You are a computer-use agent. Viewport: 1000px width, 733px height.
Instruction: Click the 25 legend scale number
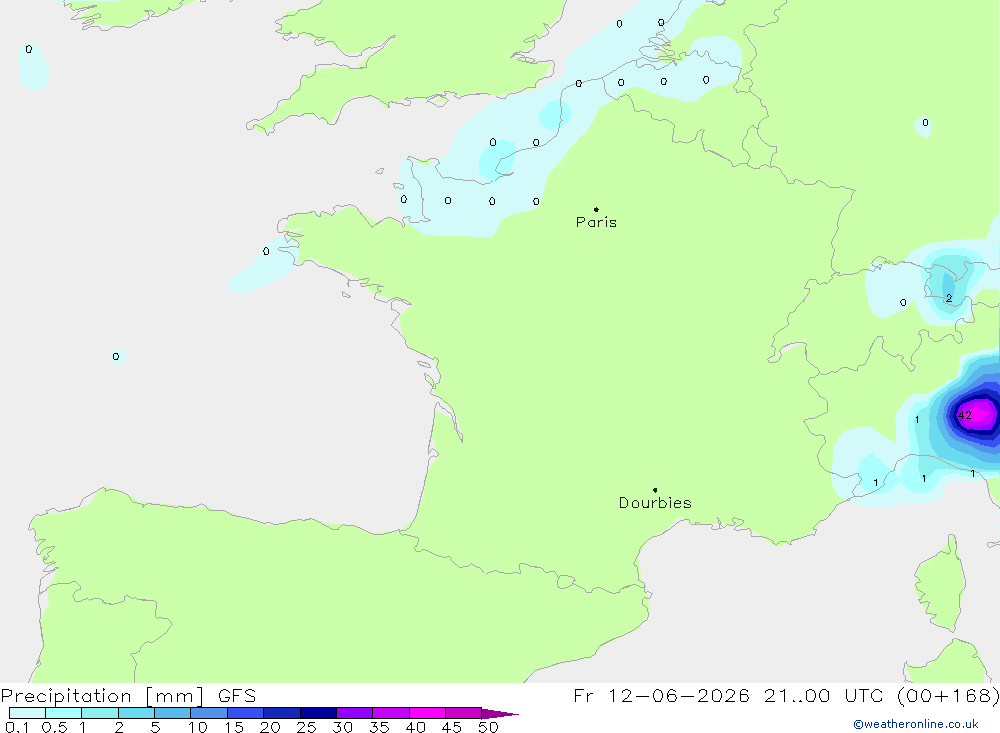(x=306, y=727)
